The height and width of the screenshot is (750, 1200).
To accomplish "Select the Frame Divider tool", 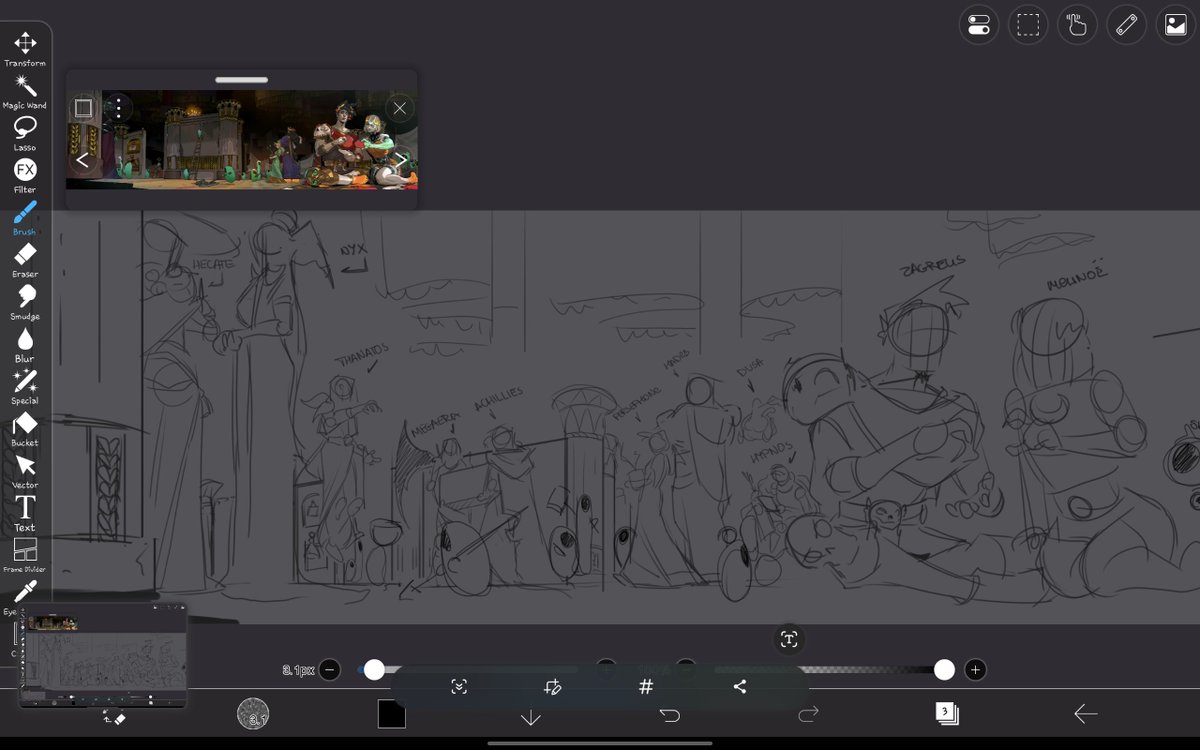I will 25,555.
